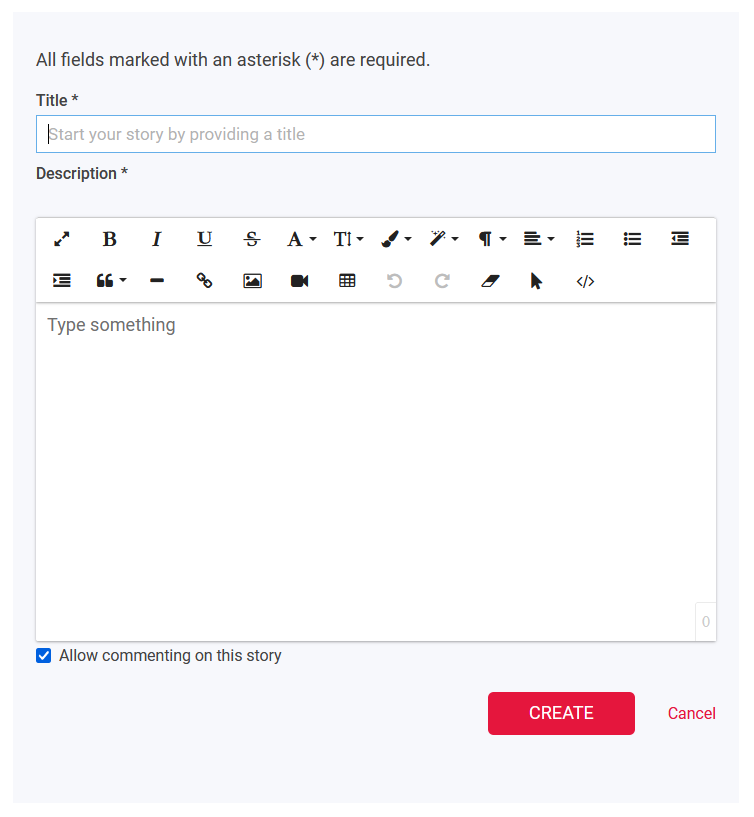Image resolution: width=754 pixels, height=817 pixels.
Task: Increase indent of the paragraph
Action: [62, 281]
